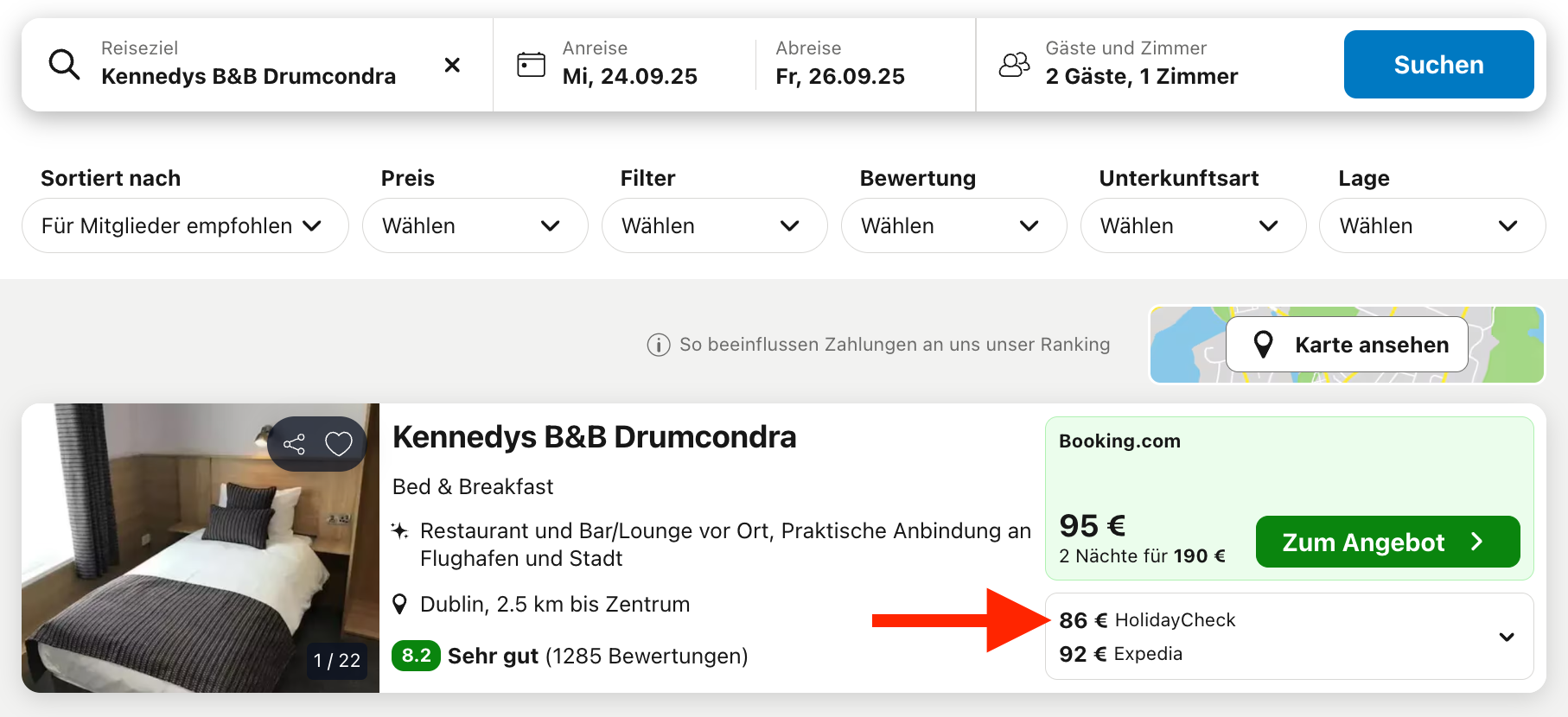
Task: Click the search magnifier icon
Action: coord(64,65)
